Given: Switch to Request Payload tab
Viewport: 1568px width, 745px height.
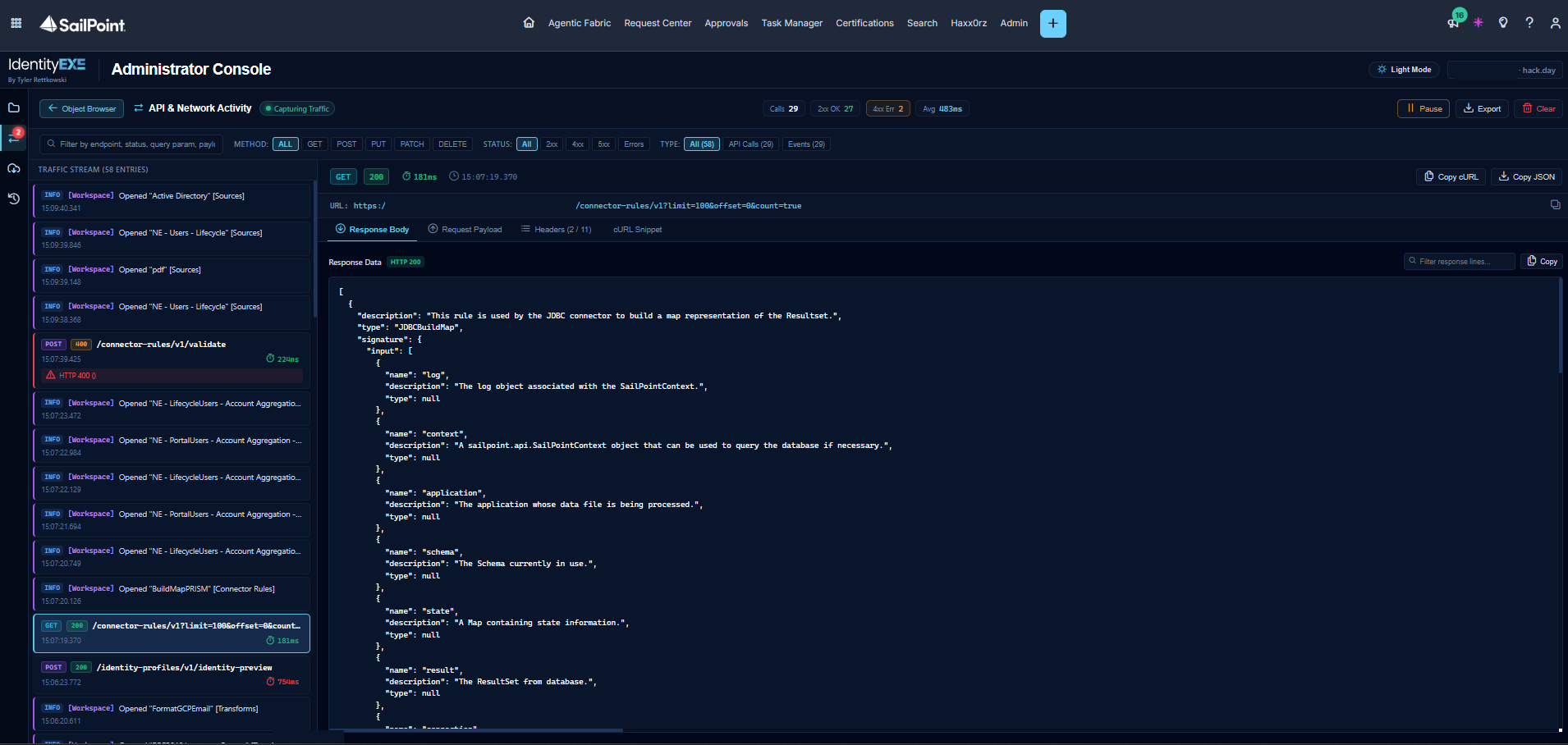Looking at the screenshot, I should point(465,230).
